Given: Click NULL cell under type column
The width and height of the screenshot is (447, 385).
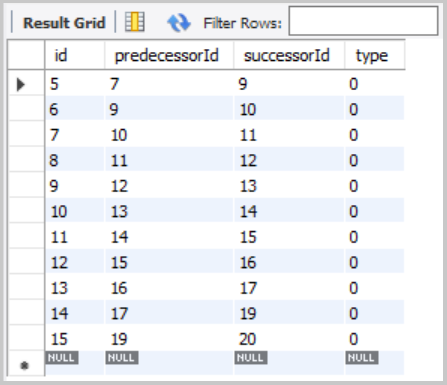Looking at the screenshot, I should [375, 363].
